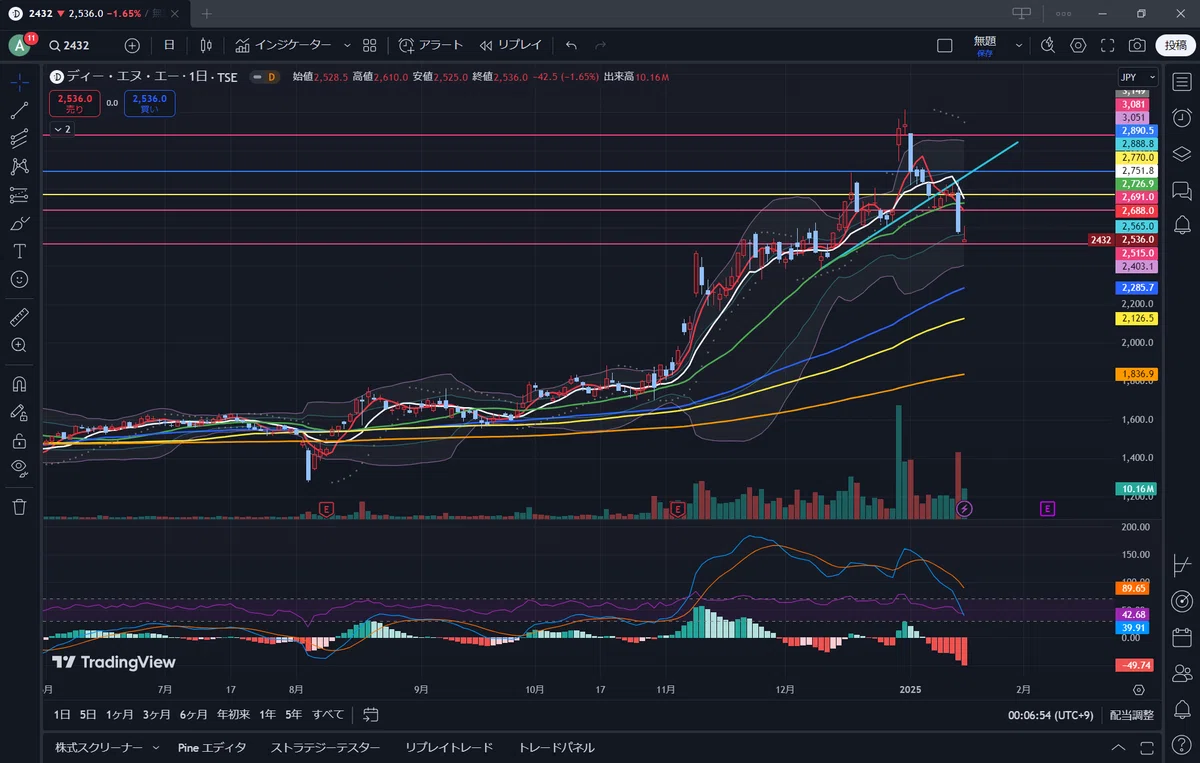This screenshot has width=1200, height=763.
Task: Open the JPY currency dropdown
Action: [1138, 77]
